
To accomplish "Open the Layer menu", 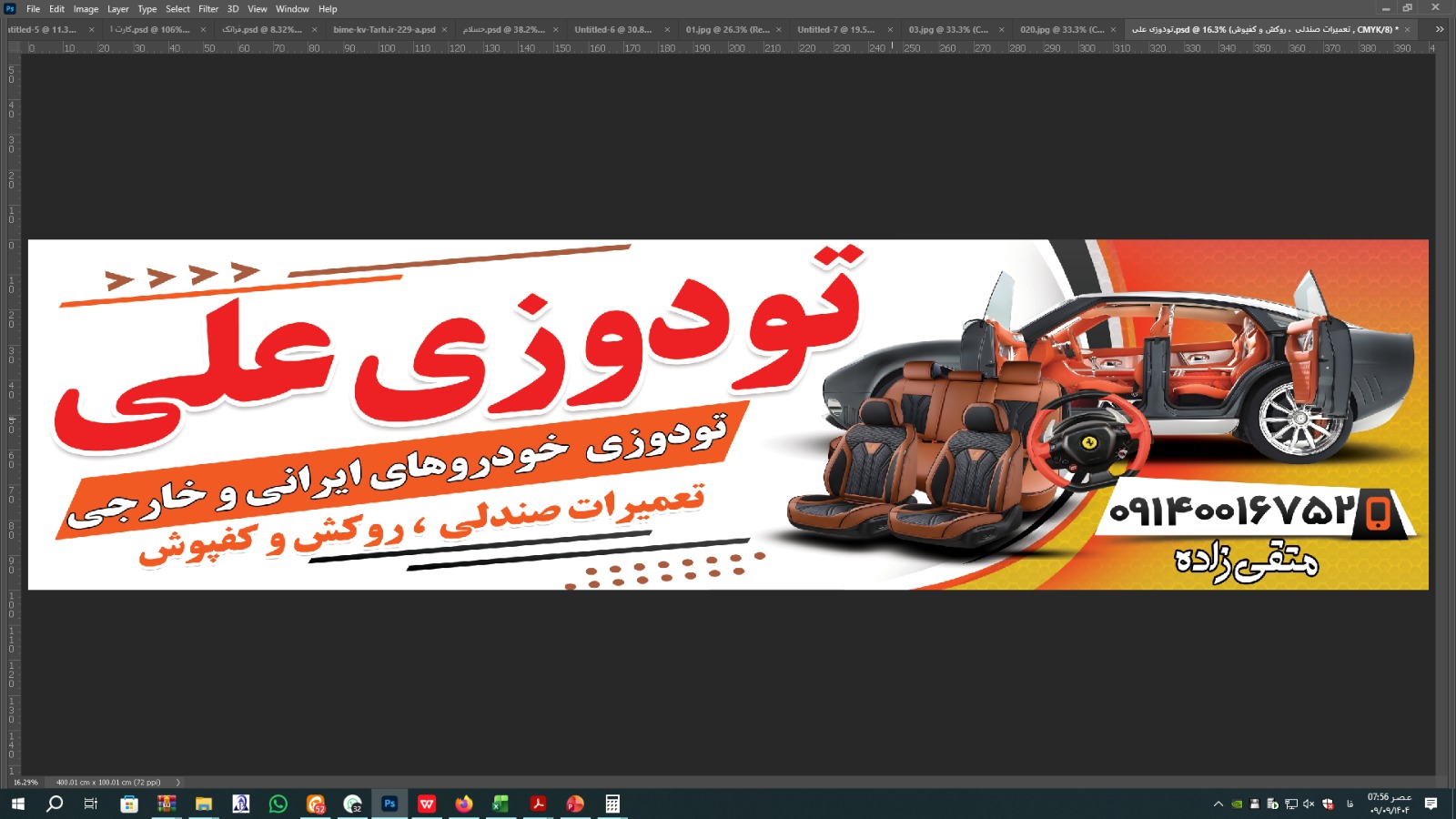I will [118, 9].
